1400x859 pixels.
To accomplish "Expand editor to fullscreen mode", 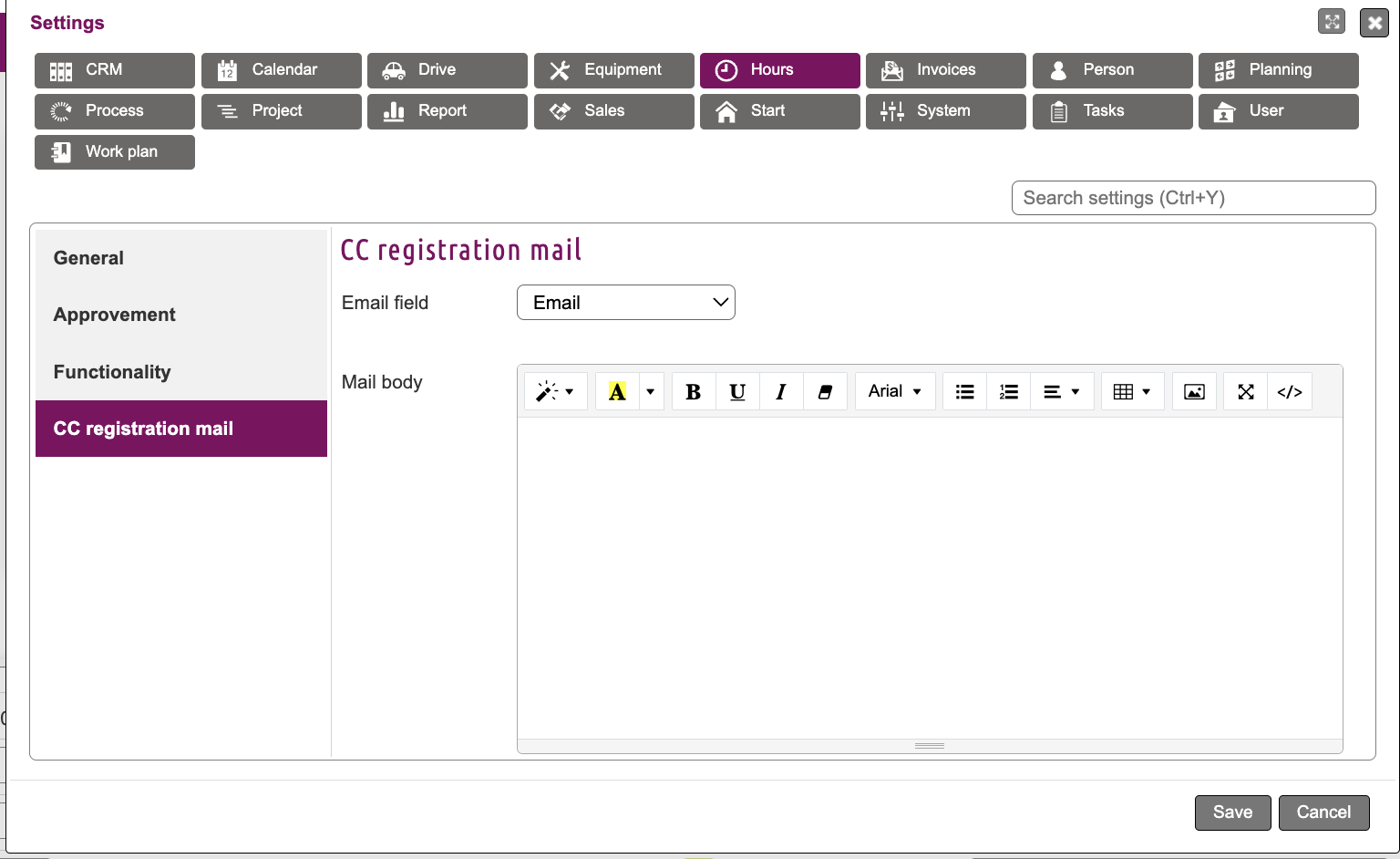I will point(1245,392).
